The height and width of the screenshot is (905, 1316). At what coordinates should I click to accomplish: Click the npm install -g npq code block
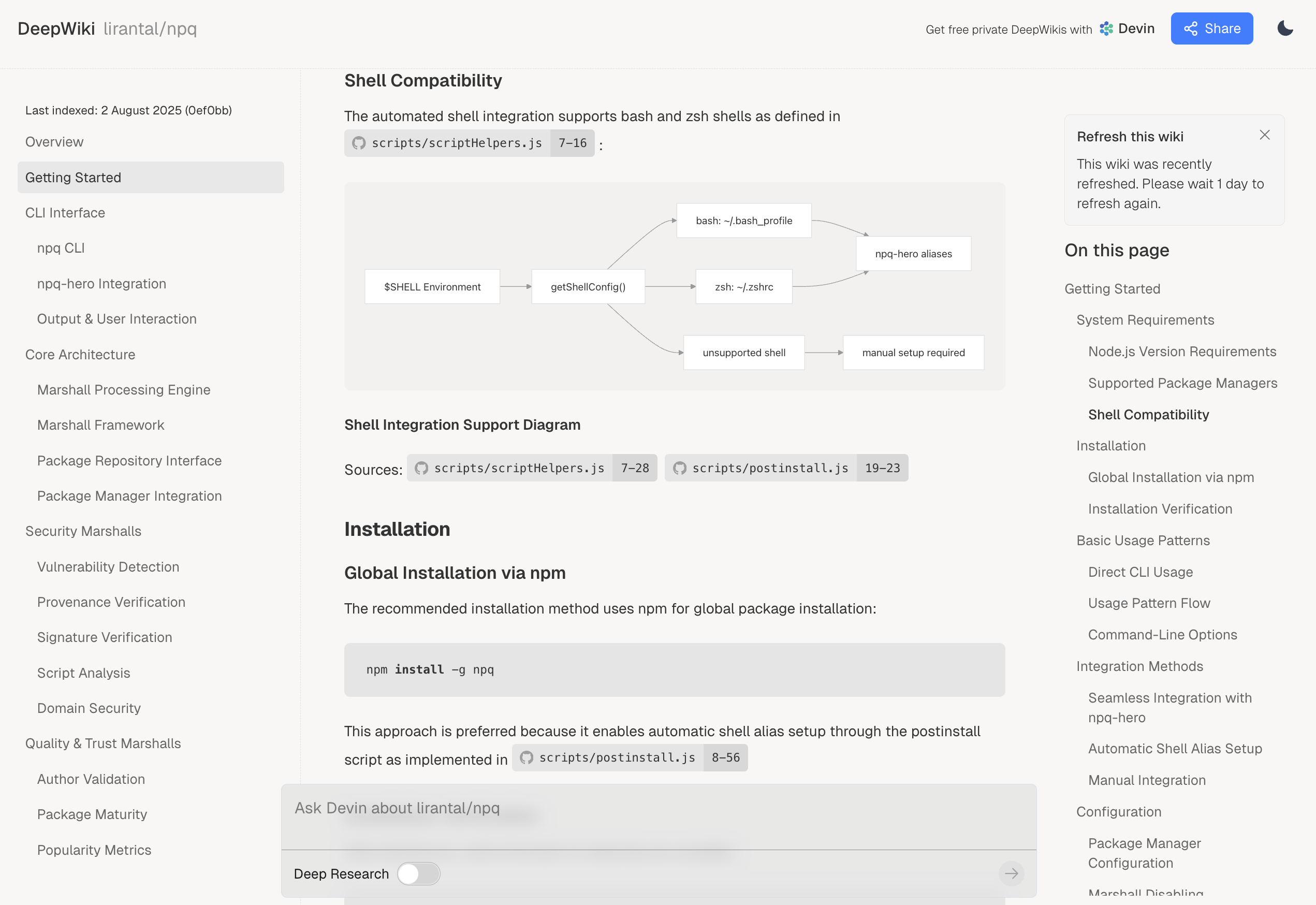pos(674,669)
